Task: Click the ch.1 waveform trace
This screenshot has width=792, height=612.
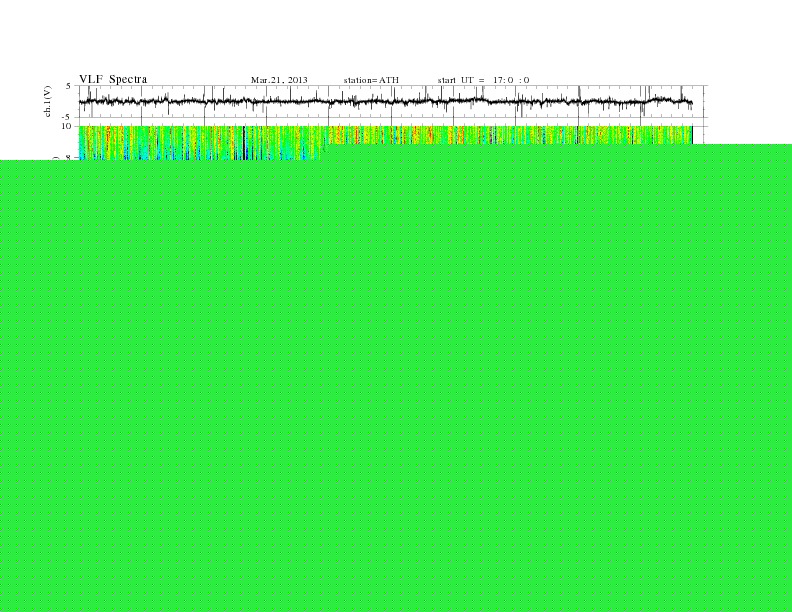Action: pos(386,101)
